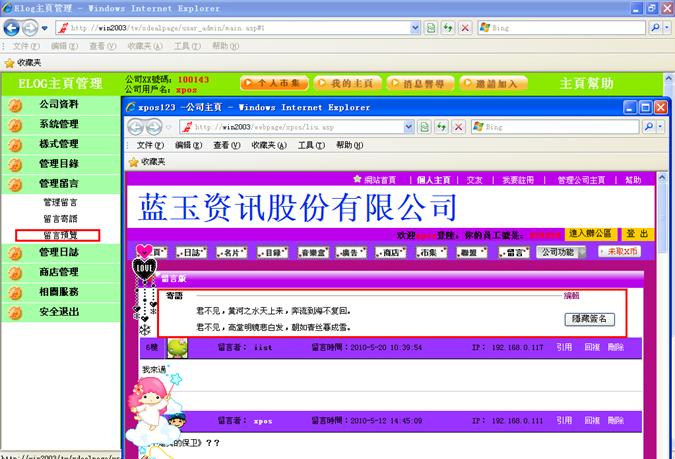Click 留言預覽 link in sidebar
This screenshot has width=675, height=459.
point(59,235)
